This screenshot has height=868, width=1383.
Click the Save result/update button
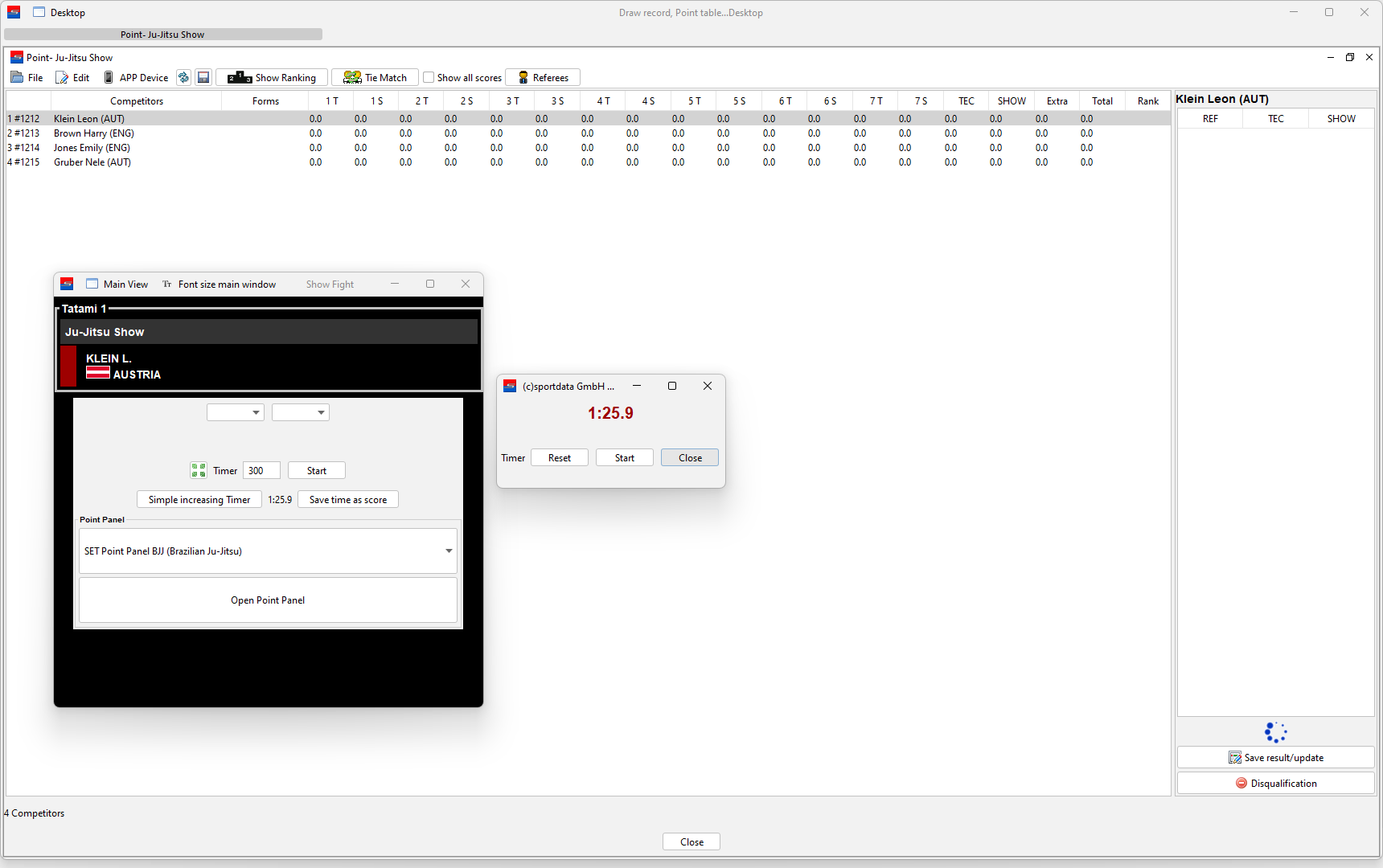tap(1275, 757)
